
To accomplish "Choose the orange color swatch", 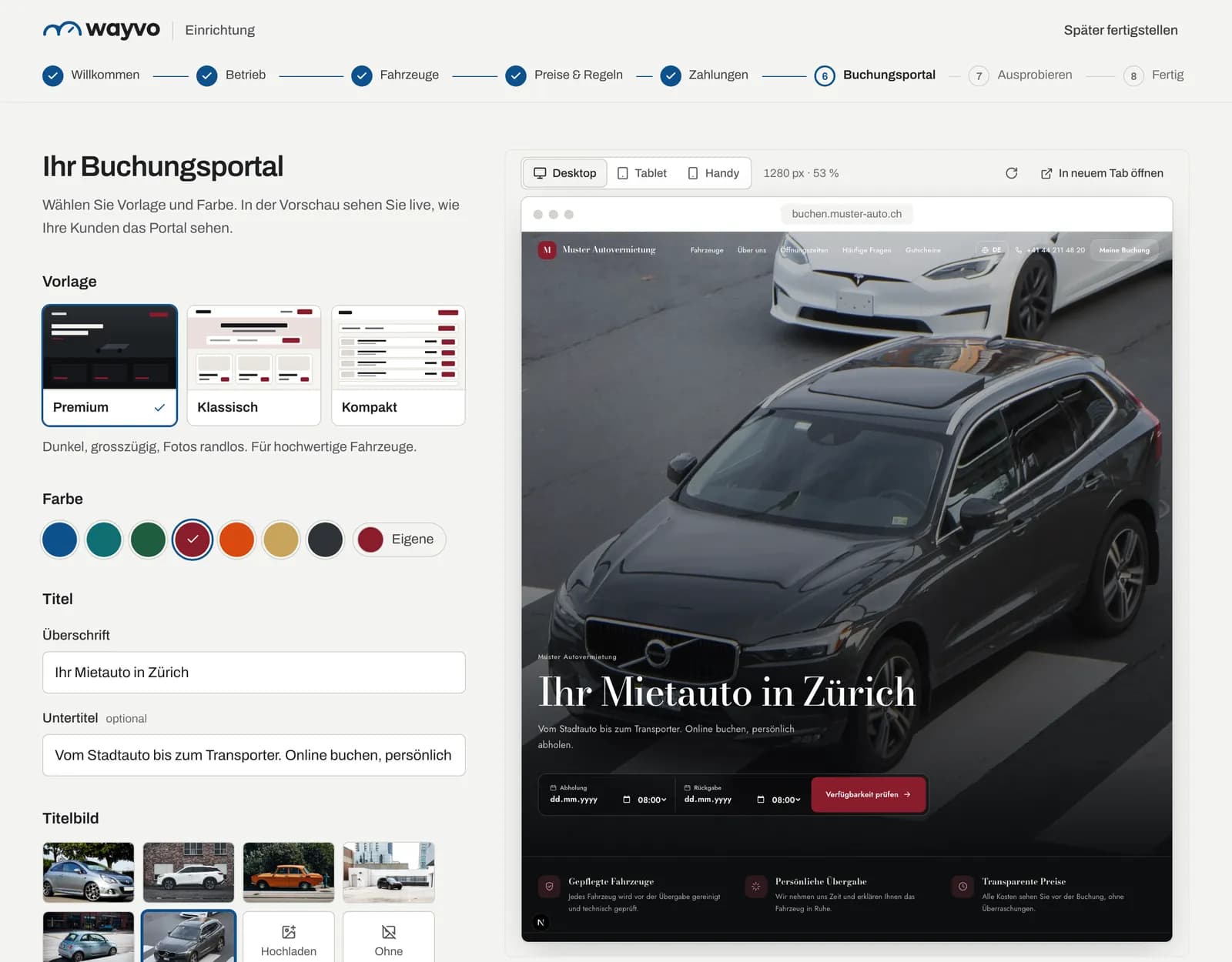I will pos(236,539).
